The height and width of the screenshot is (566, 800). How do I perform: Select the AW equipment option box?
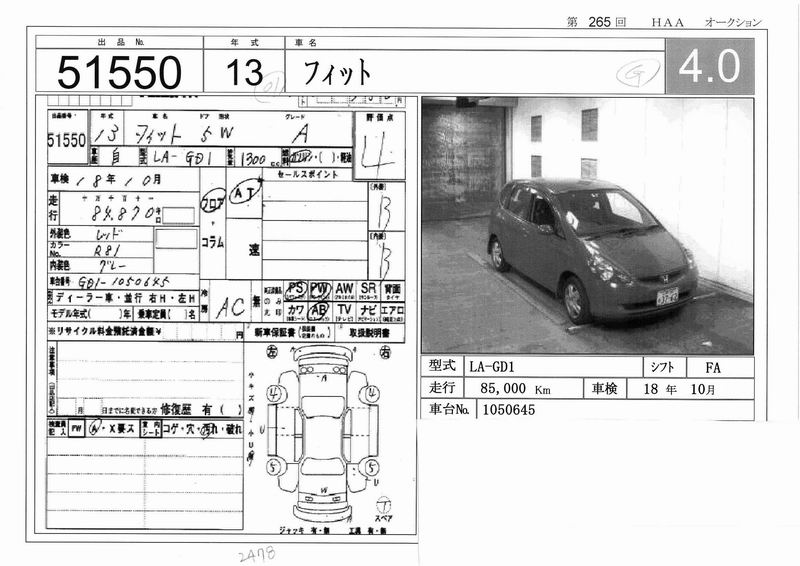pyautogui.click(x=345, y=290)
